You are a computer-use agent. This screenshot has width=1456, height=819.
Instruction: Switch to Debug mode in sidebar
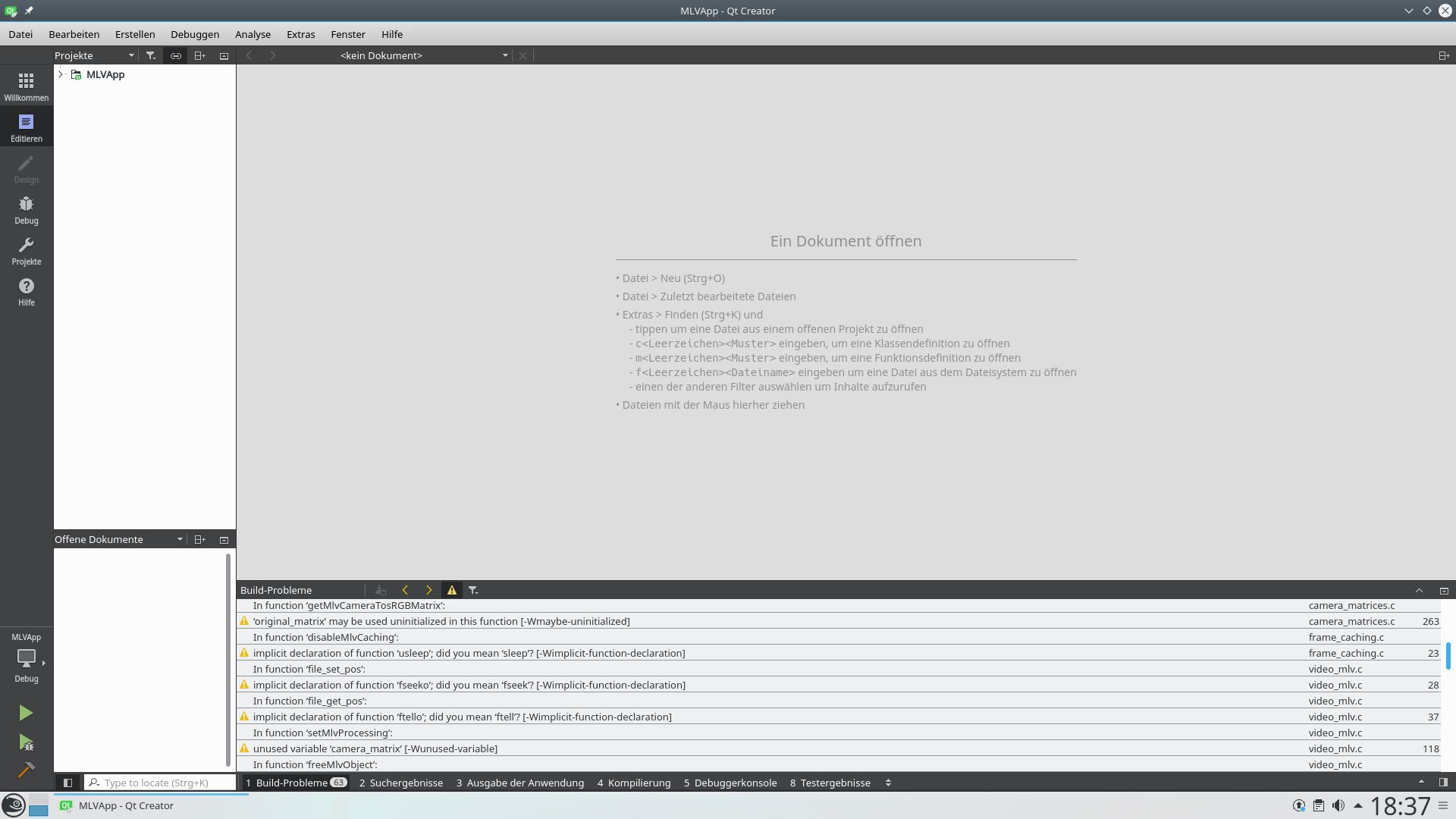click(x=26, y=210)
